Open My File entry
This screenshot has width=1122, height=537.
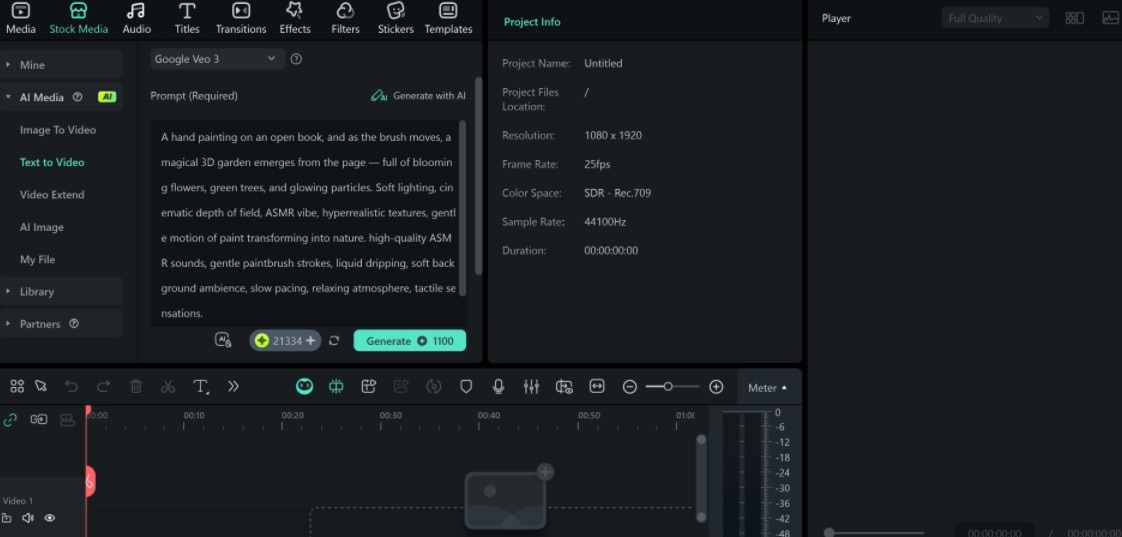(37, 259)
